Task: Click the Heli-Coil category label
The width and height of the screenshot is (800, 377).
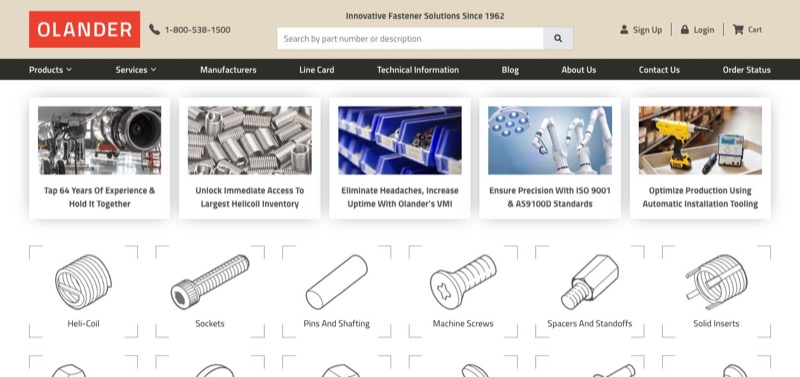Action: pos(83,323)
